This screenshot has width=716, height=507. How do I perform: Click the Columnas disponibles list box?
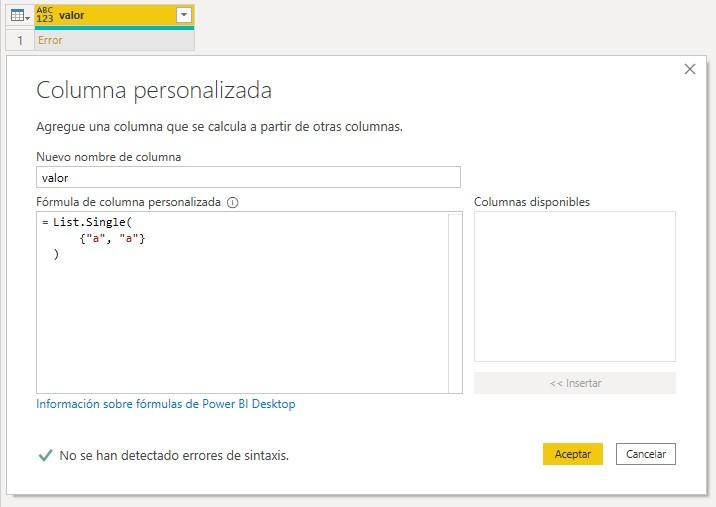pyautogui.click(x=574, y=286)
